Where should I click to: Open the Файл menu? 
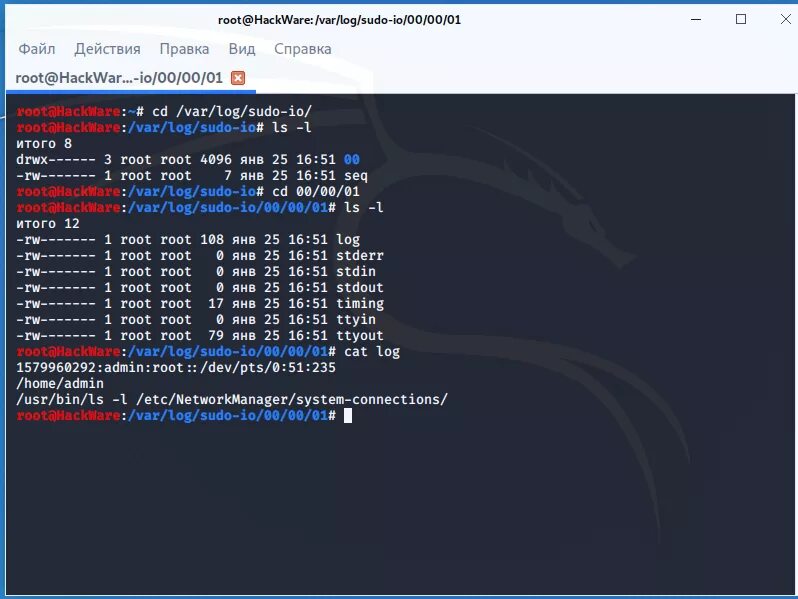coord(37,49)
